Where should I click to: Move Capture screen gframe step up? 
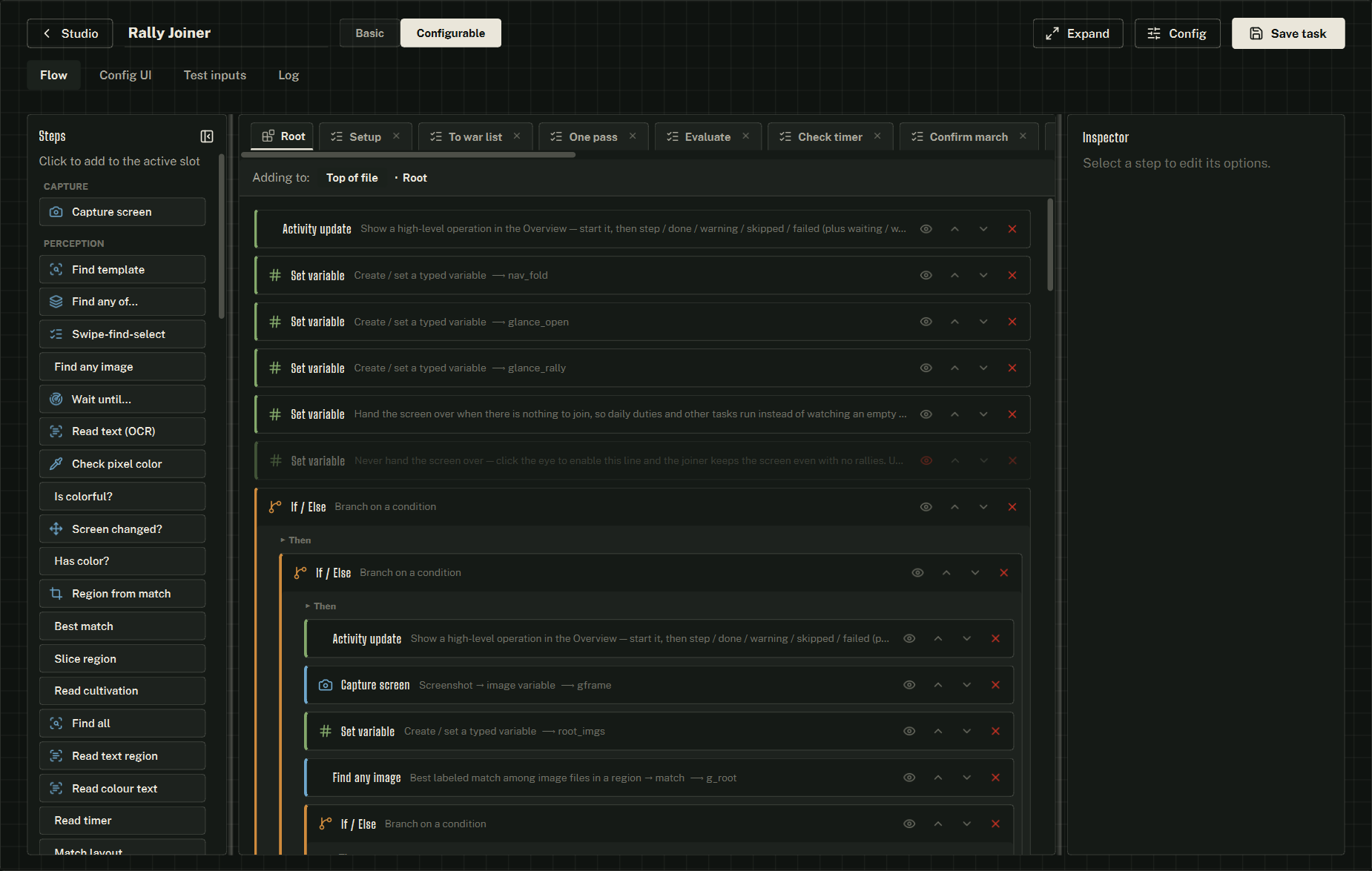point(938,685)
